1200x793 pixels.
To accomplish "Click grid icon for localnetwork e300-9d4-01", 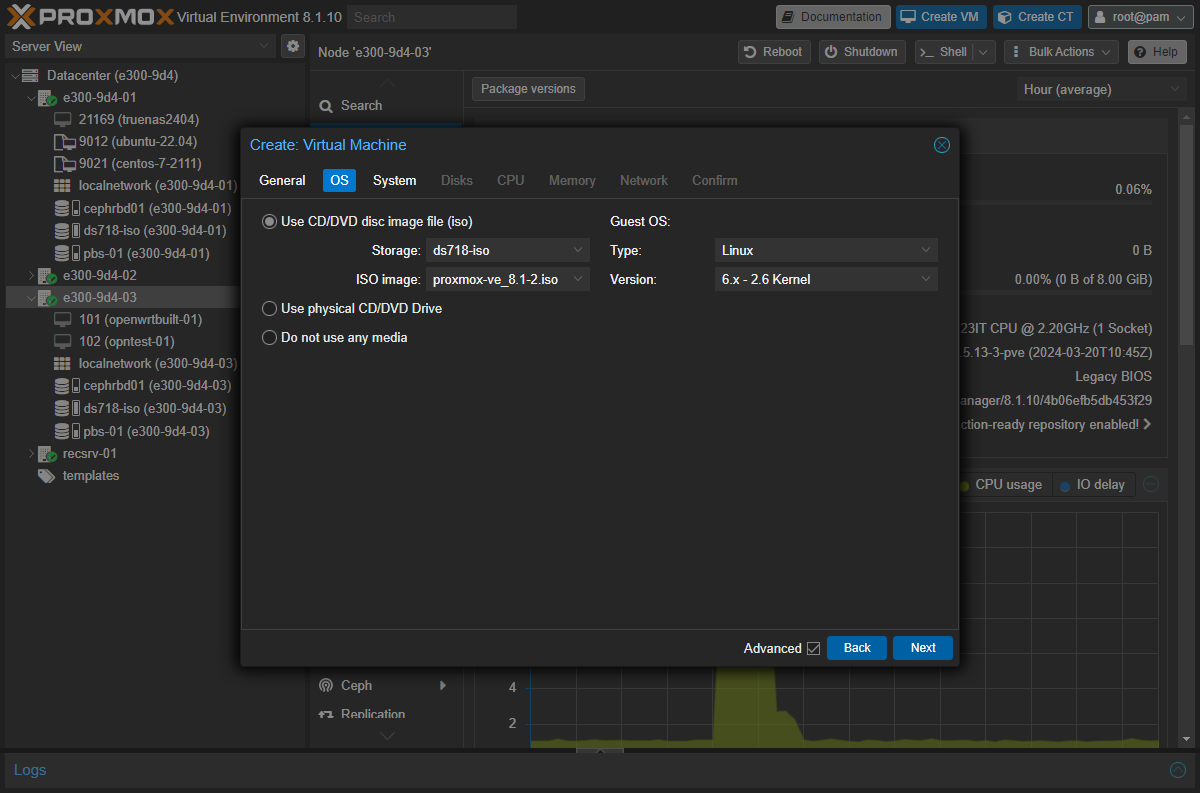I will click(63, 186).
